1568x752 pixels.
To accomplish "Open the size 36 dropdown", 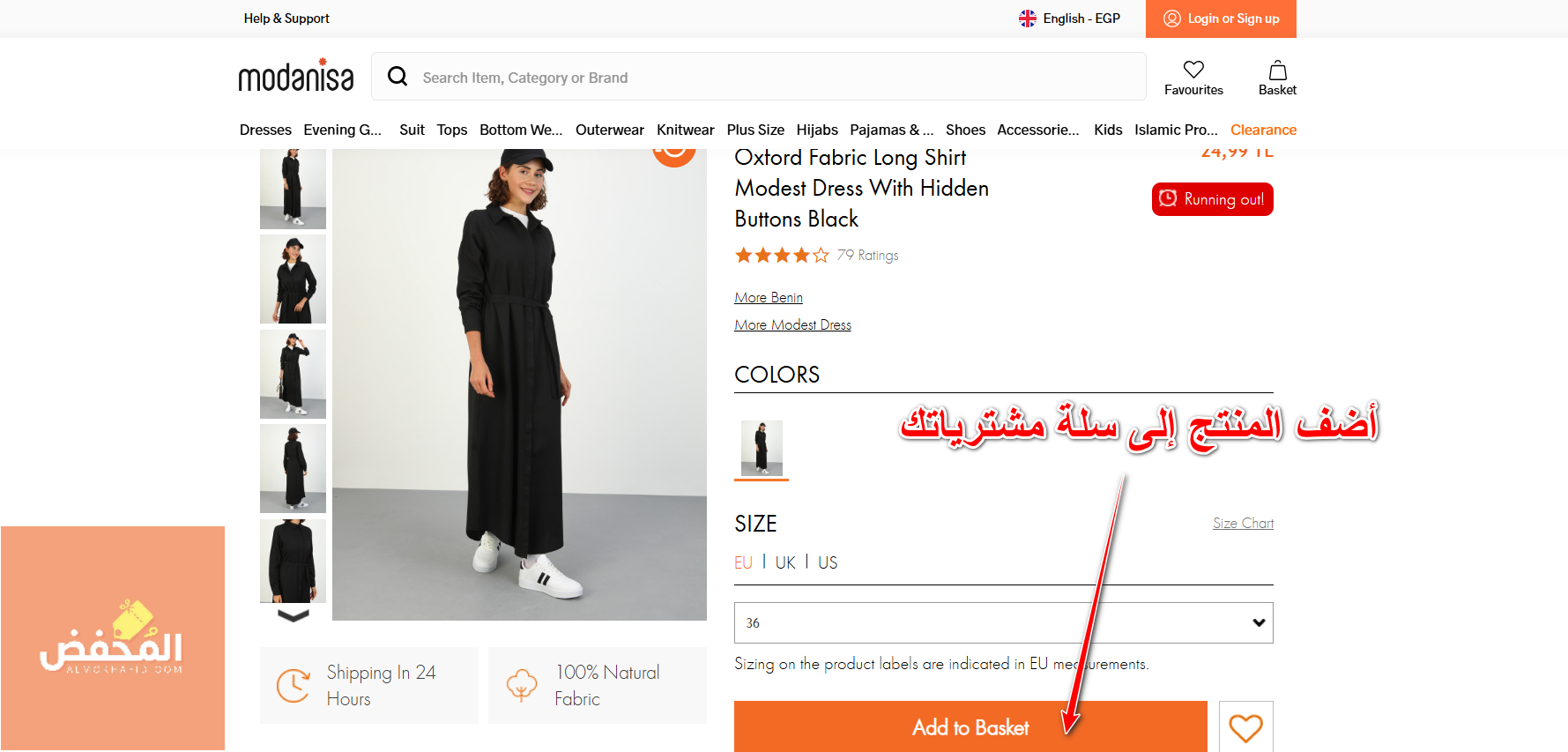I will tap(1003, 622).
